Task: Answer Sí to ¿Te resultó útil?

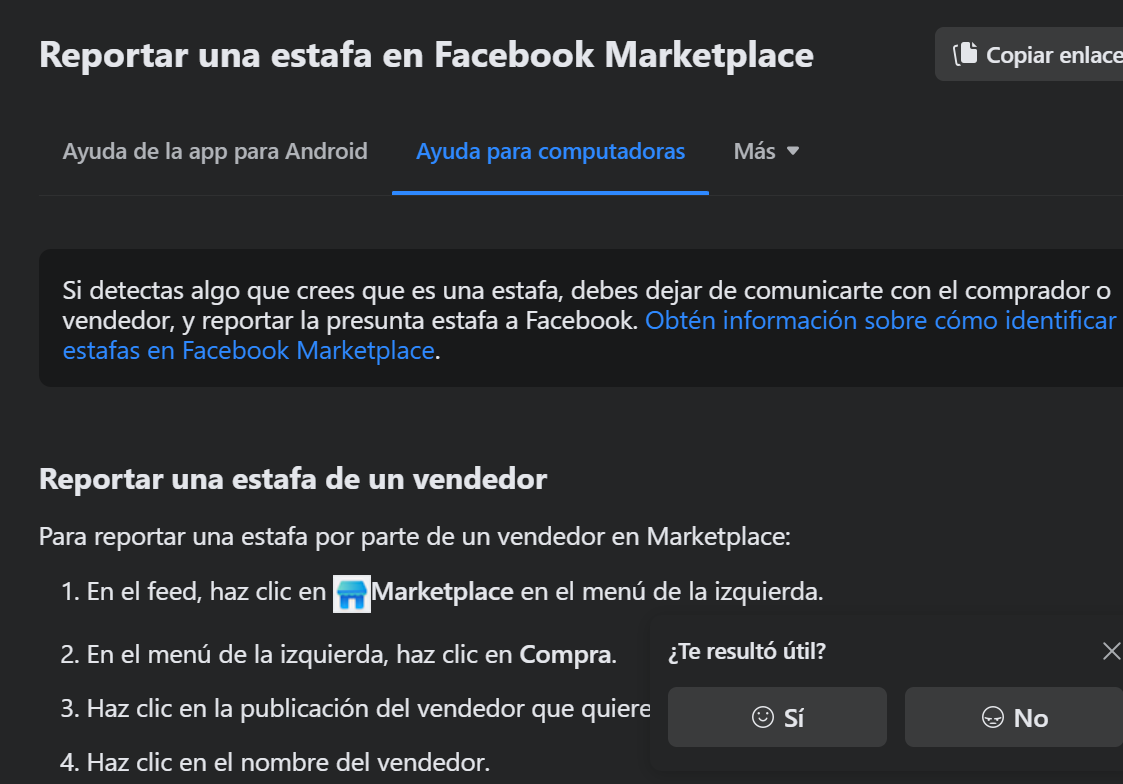Action: point(778,717)
